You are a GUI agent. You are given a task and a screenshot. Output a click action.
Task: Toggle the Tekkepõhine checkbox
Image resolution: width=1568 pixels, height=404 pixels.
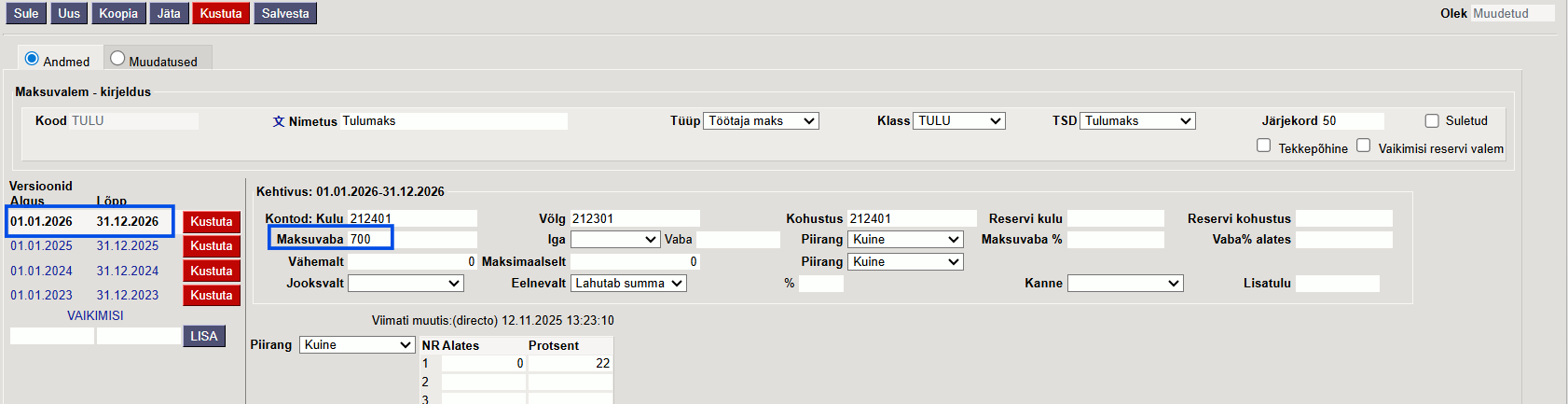pos(1263,146)
